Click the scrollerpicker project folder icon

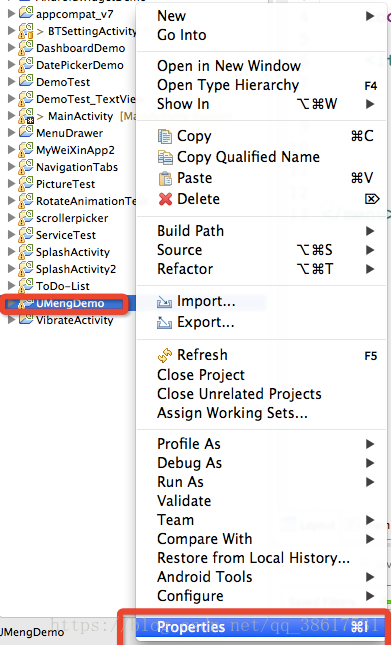click(26, 218)
